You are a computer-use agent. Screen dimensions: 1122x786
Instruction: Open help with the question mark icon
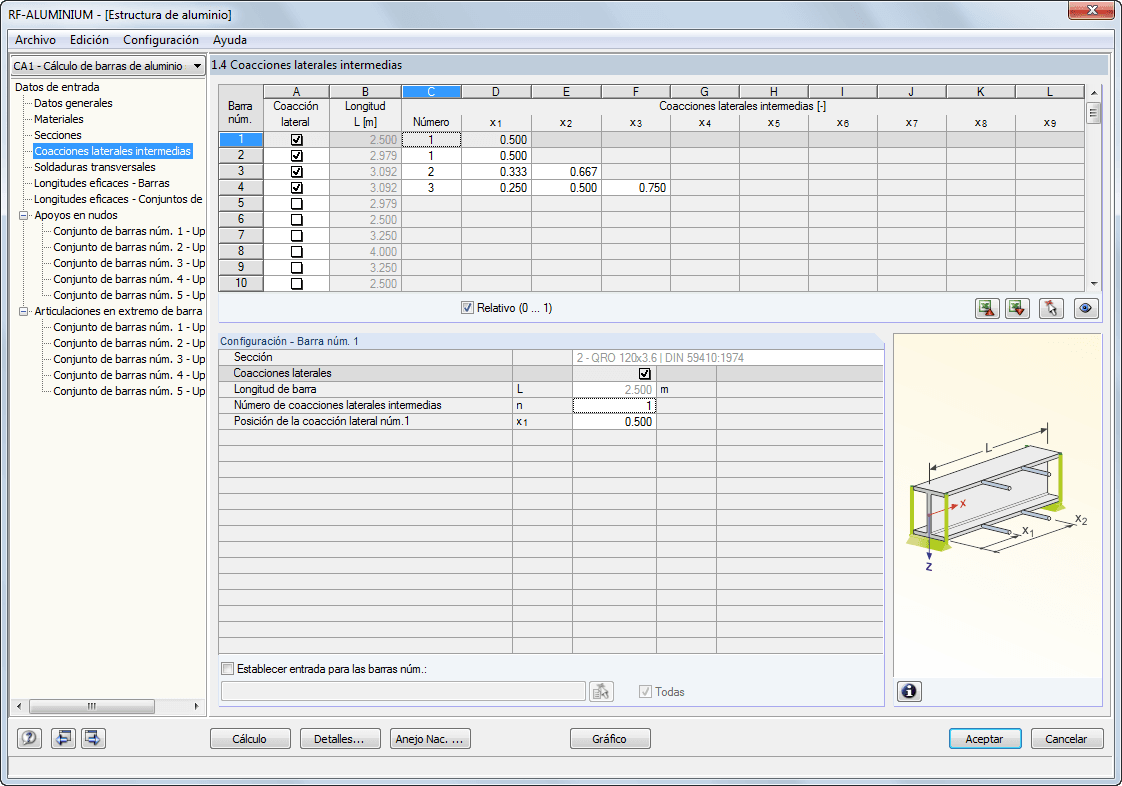click(29, 738)
